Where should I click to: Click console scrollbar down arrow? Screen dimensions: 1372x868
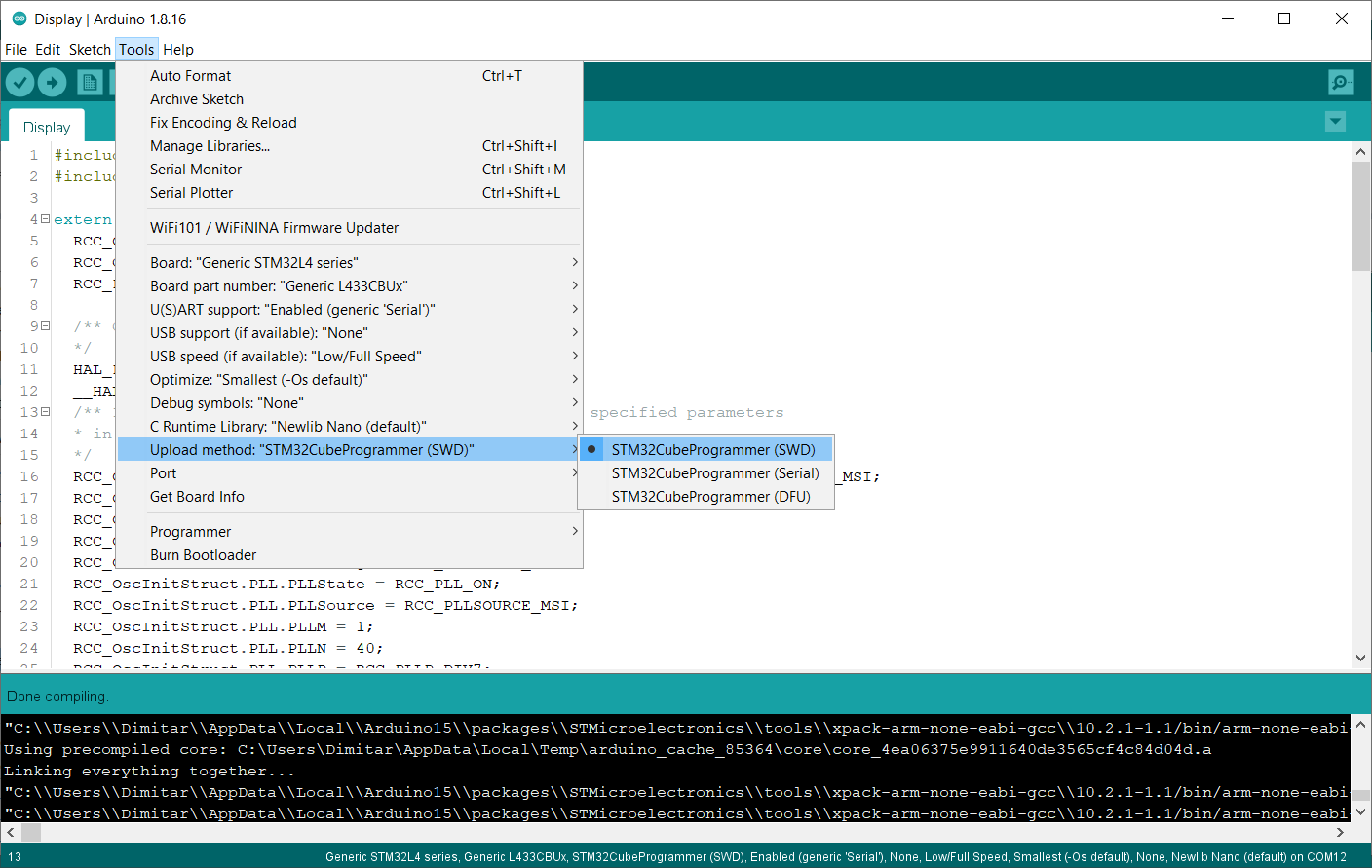(x=1361, y=811)
